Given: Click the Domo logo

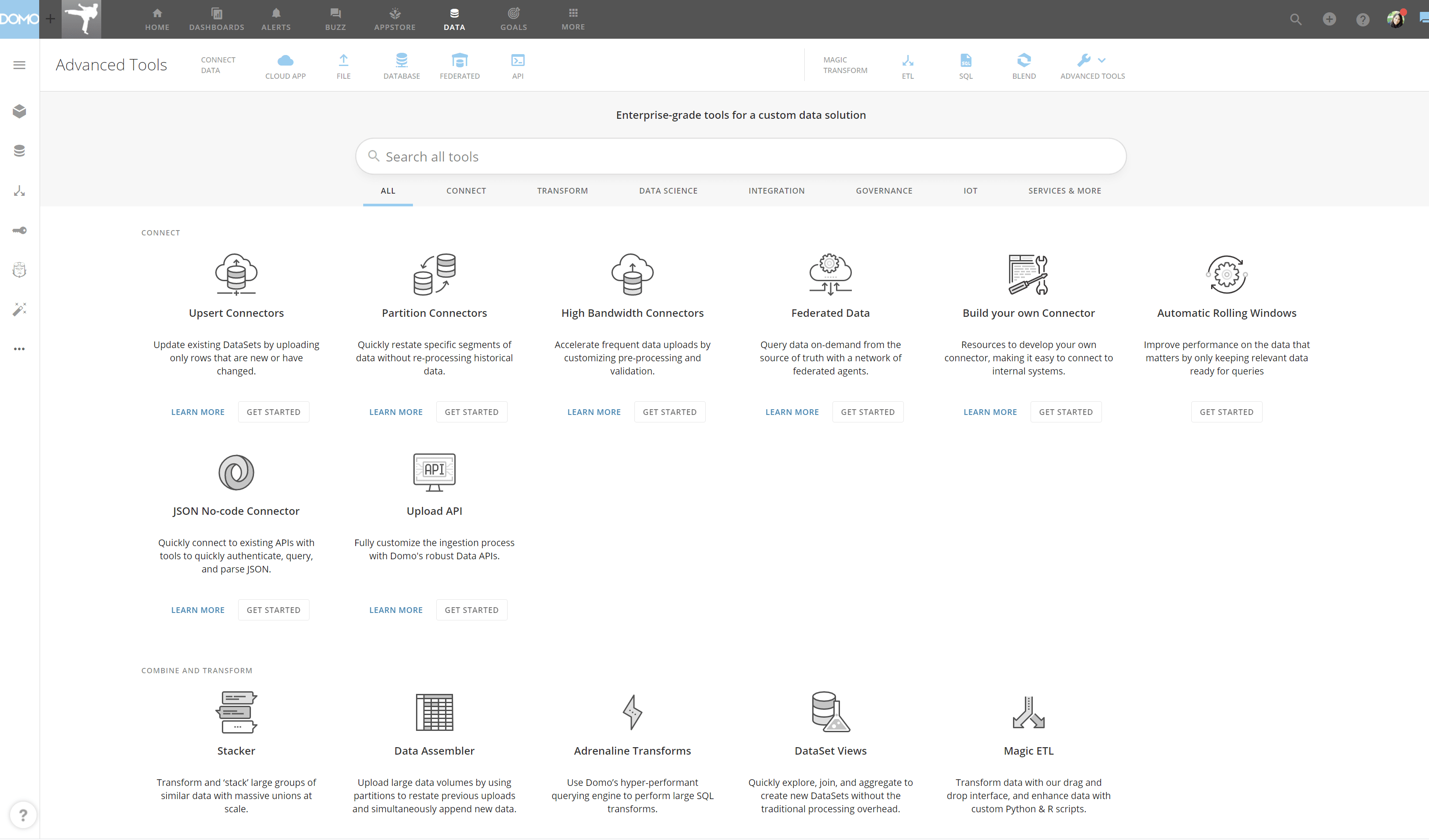Looking at the screenshot, I should (x=19, y=19).
